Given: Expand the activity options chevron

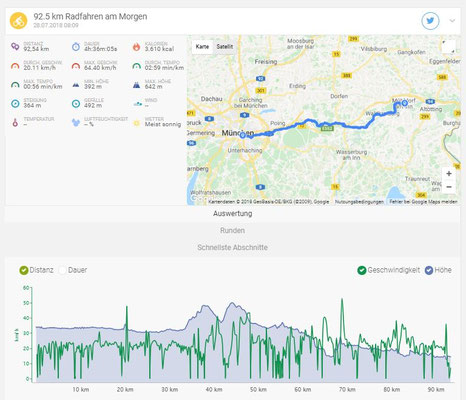Looking at the screenshot, I should [x=452, y=21].
